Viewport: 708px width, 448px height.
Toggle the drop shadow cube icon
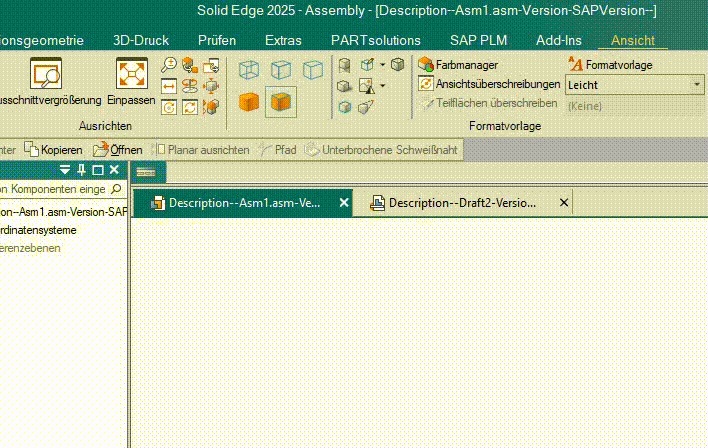pyautogui.click(x=344, y=86)
